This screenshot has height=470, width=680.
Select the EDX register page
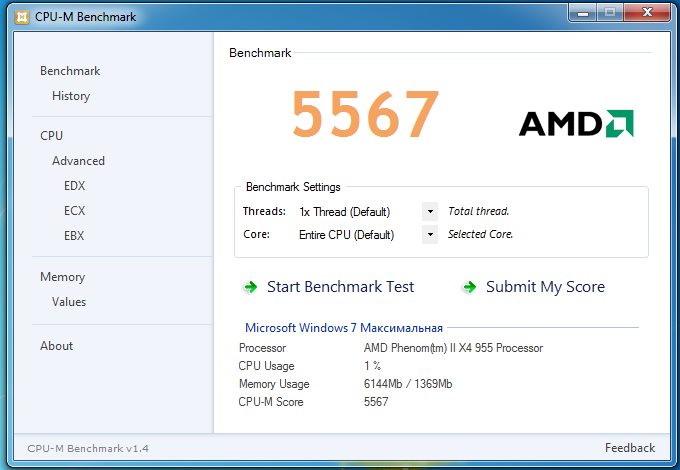pos(74,186)
